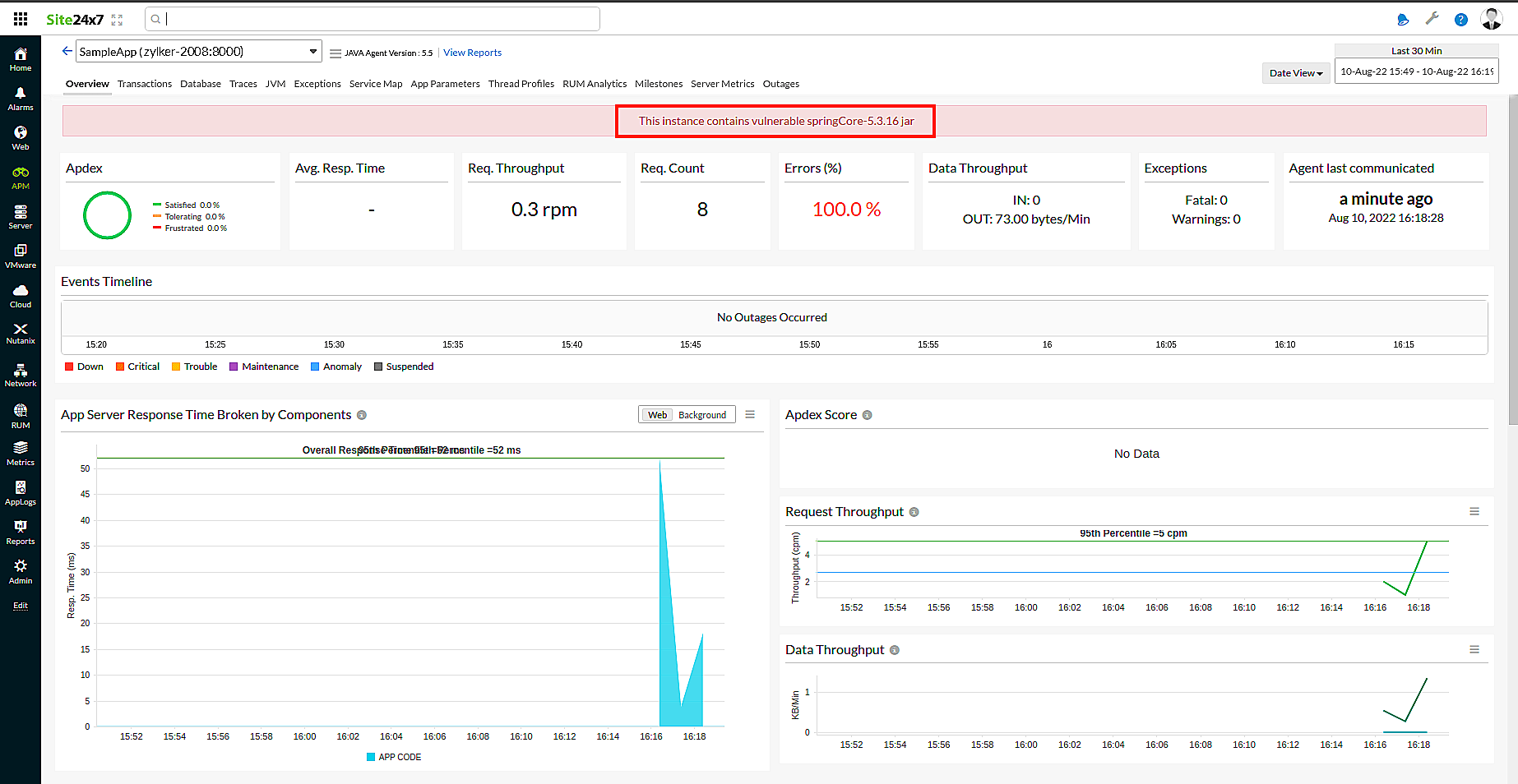Open the chat announcements icon in header
The height and width of the screenshot is (784, 1518).
click(1403, 20)
